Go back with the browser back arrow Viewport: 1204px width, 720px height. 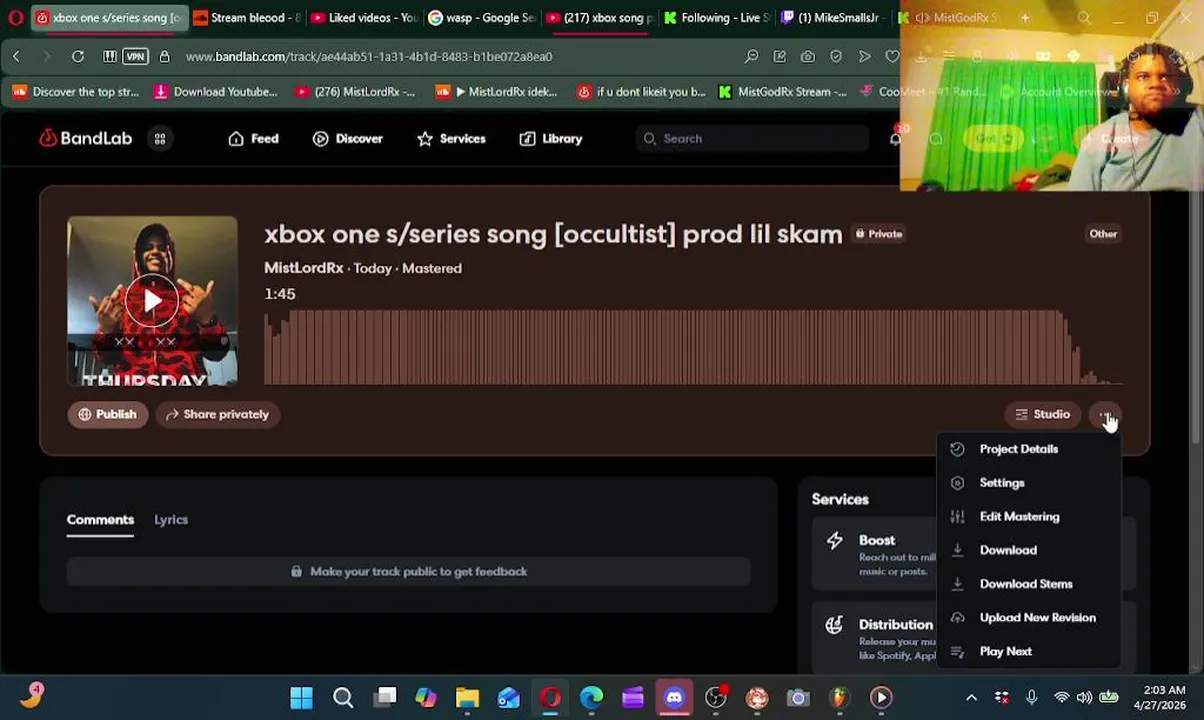[16, 57]
